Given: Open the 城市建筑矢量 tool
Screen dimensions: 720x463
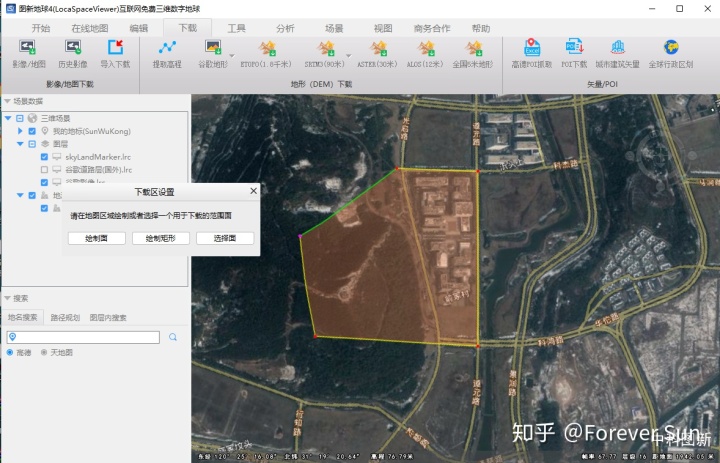Looking at the screenshot, I should (x=618, y=54).
